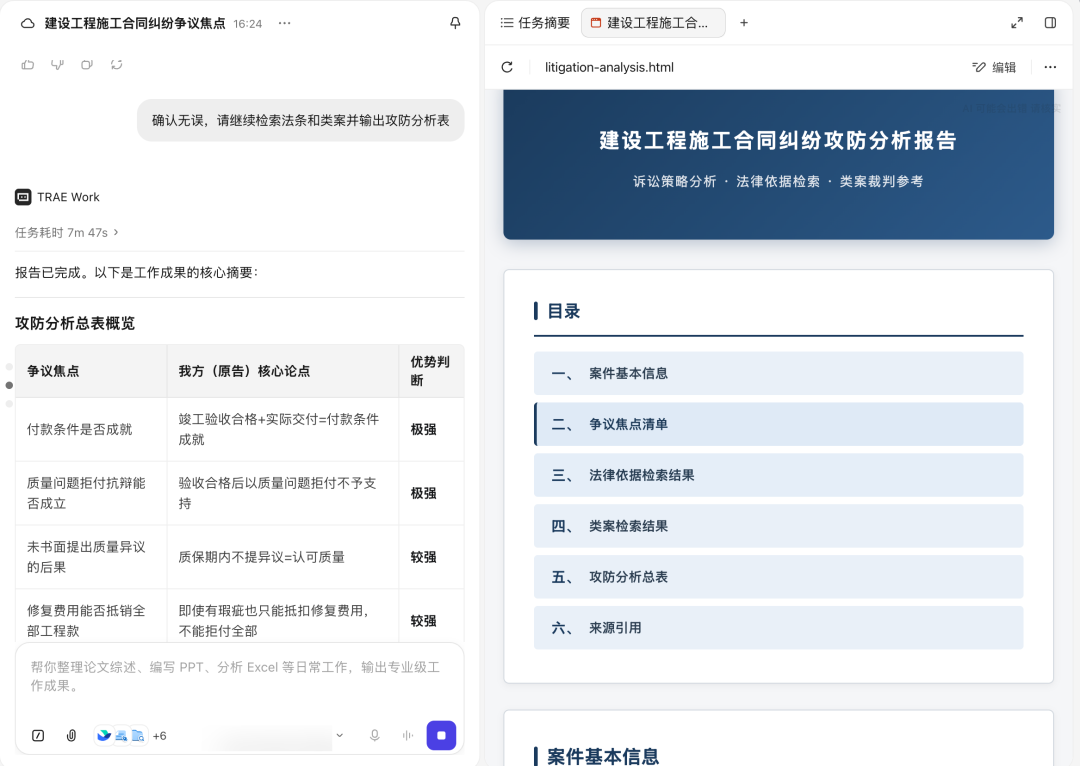Viewport: 1080px width, 766px height.
Task: Click the blue bird tool icon in input bar
Action: click(104, 736)
